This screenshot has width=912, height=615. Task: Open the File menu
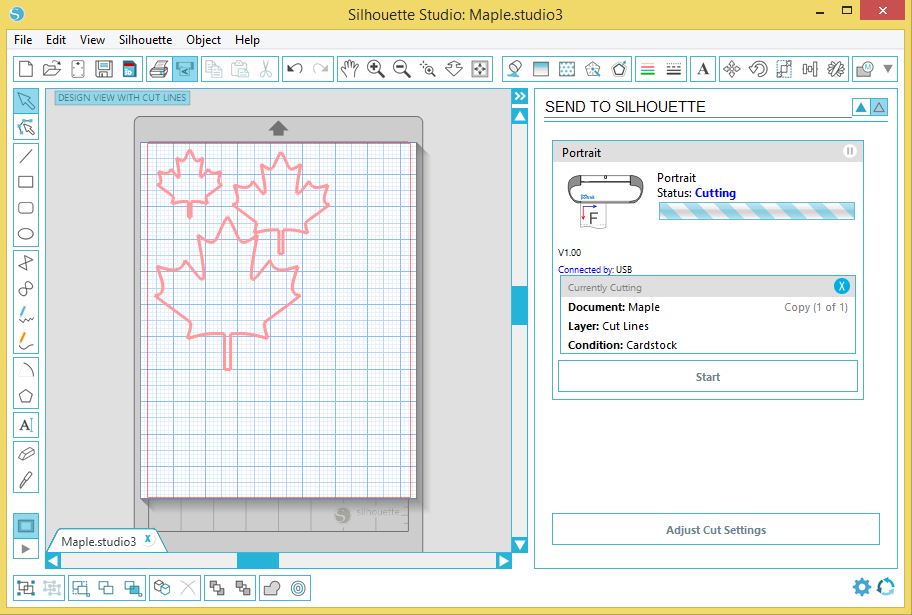(x=23, y=40)
